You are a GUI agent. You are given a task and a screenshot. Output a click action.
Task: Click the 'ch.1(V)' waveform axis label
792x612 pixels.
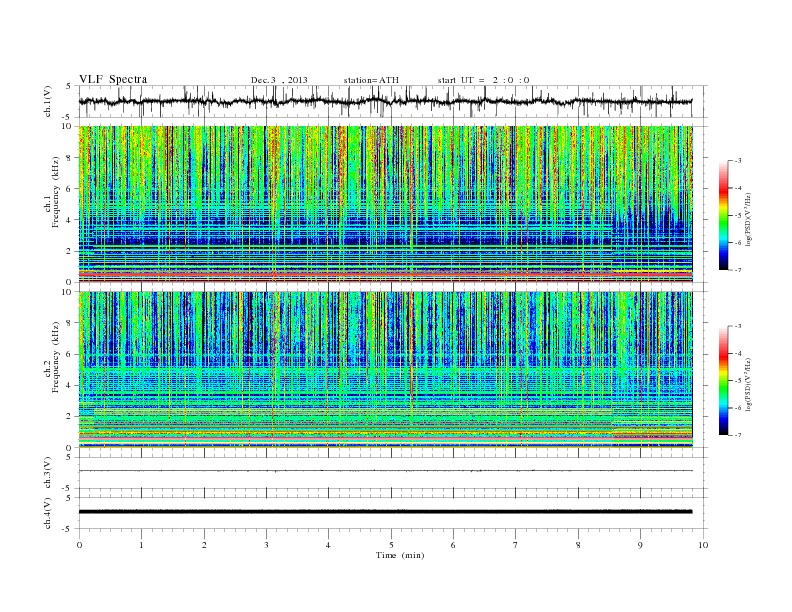[x=48, y=101]
